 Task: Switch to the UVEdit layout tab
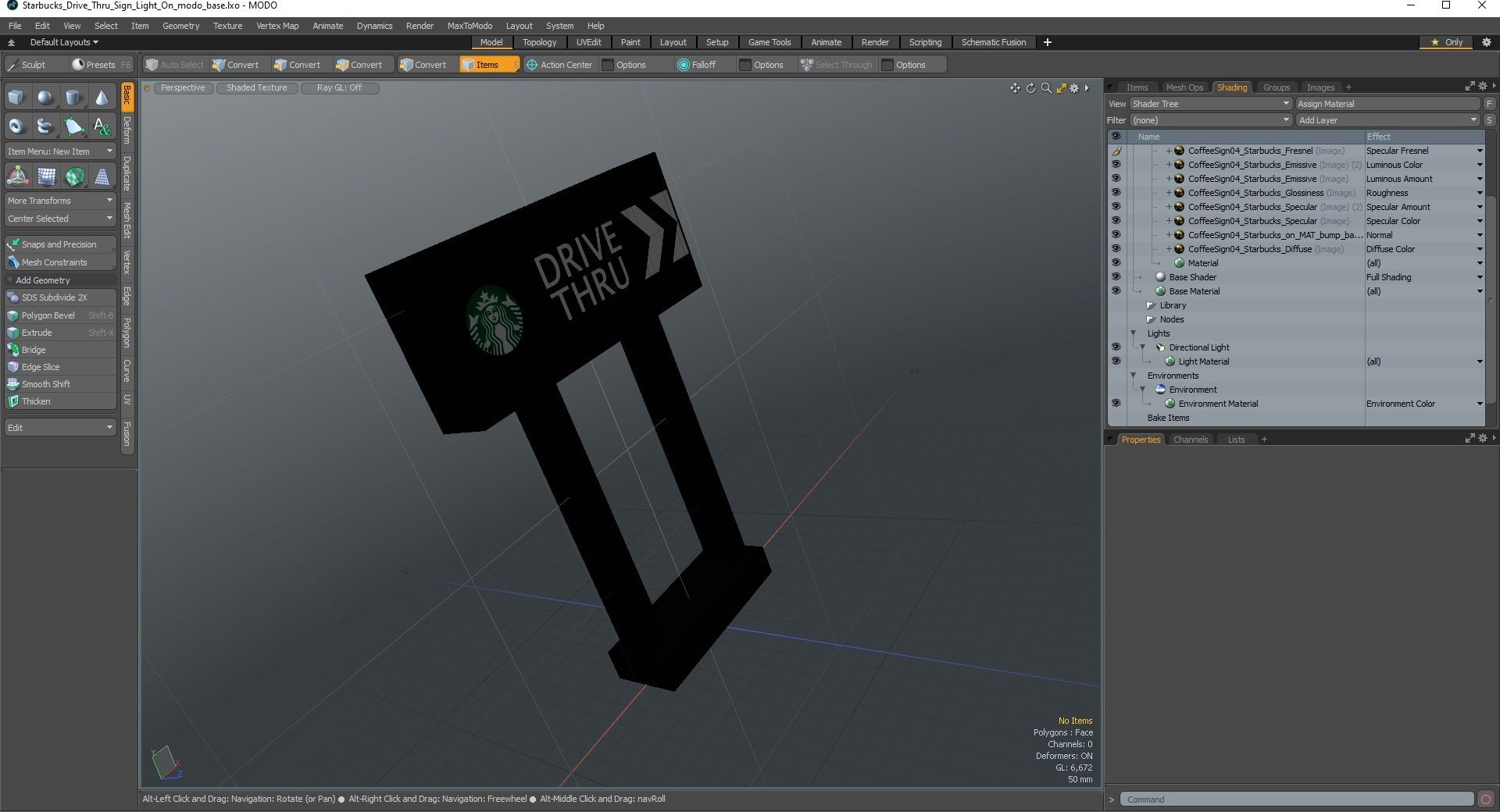tap(588, 42)
